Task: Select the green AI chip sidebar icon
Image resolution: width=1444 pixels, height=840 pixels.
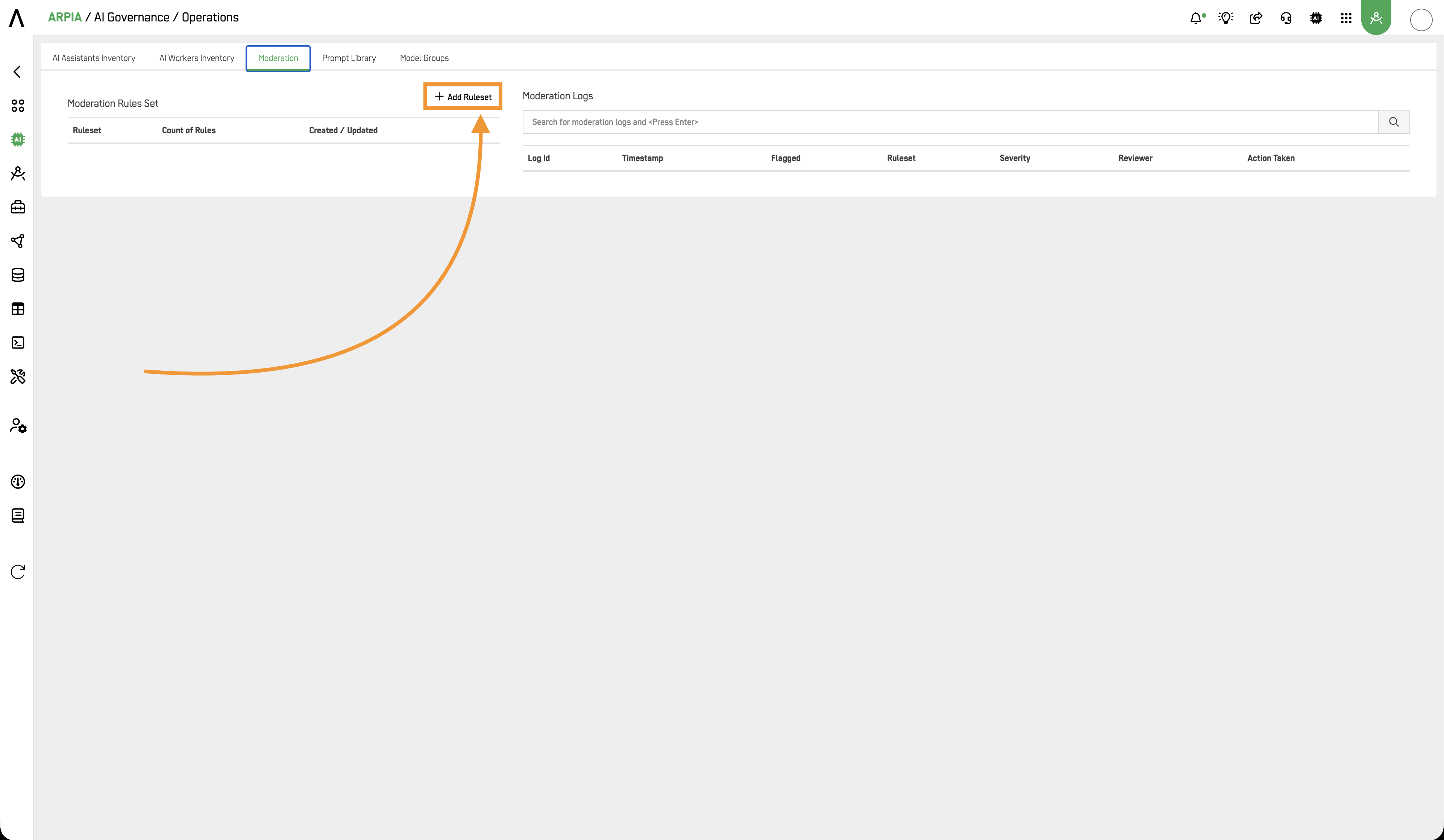Action: (x=18, y=139)
